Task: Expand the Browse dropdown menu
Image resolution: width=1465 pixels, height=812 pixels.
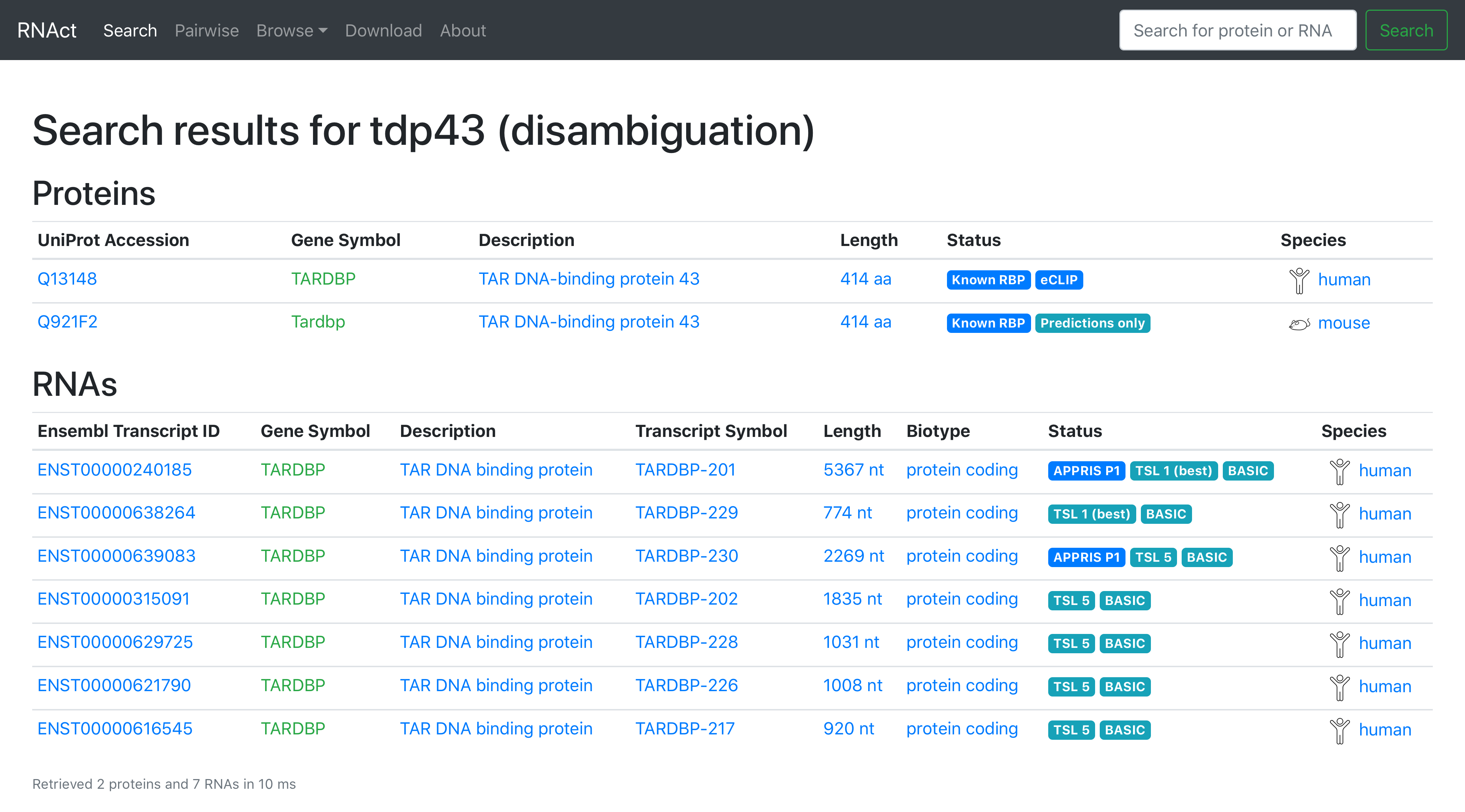Action: [x=291, y=31]
